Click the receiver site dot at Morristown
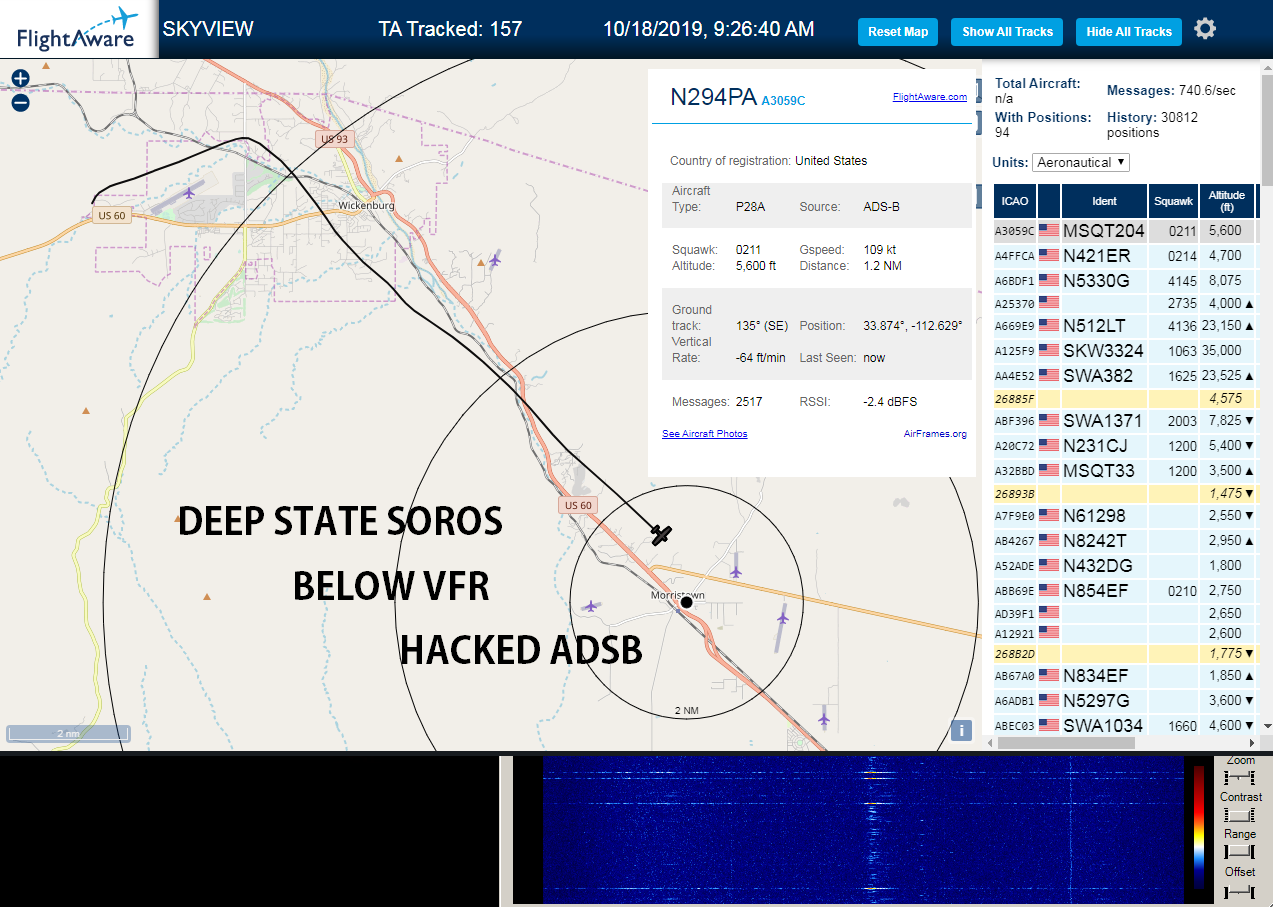The width and height of the screenshot is (1273, 907). click(687, 602)
